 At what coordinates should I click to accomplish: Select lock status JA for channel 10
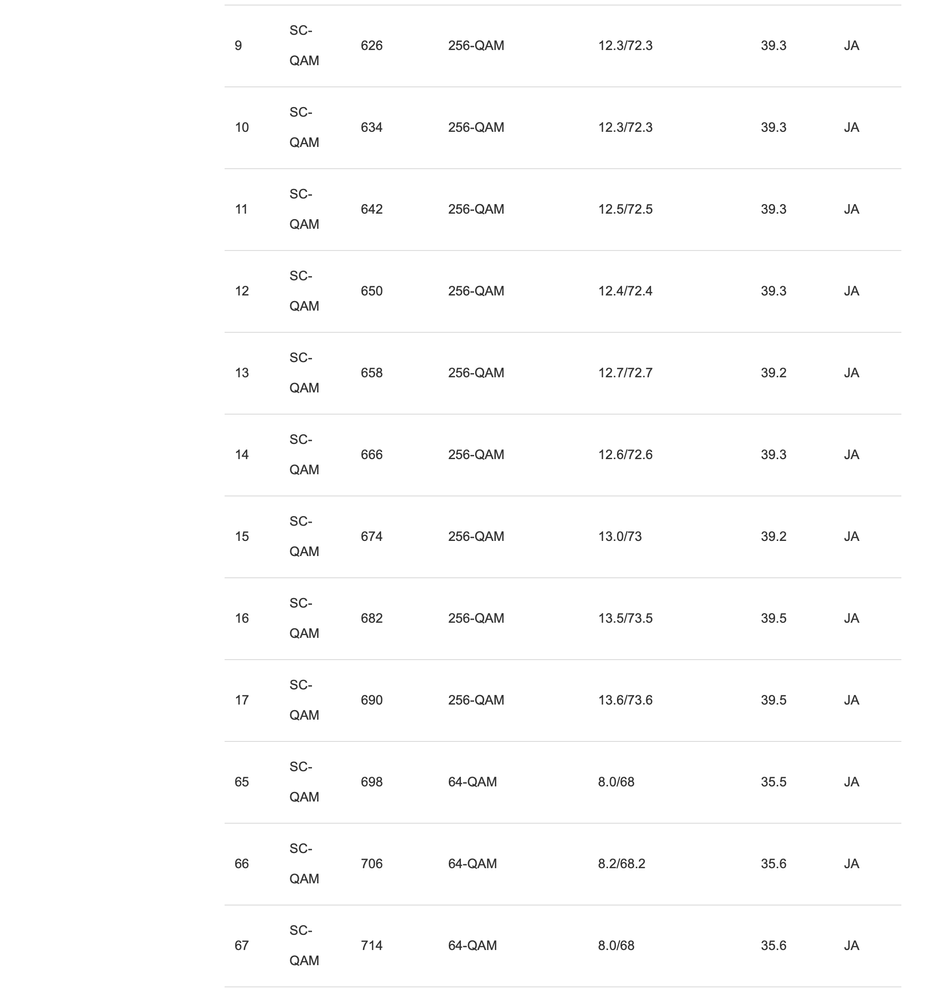tap(851, 127)
